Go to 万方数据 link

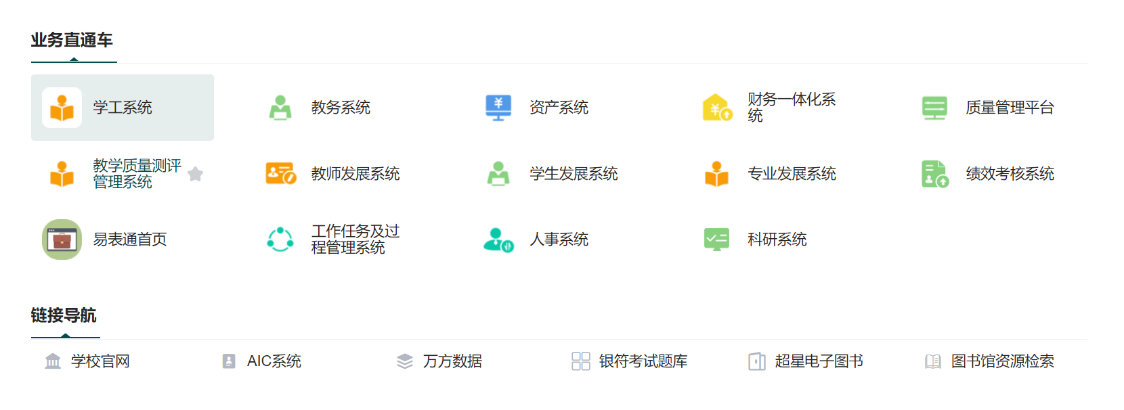click(452, 362)
